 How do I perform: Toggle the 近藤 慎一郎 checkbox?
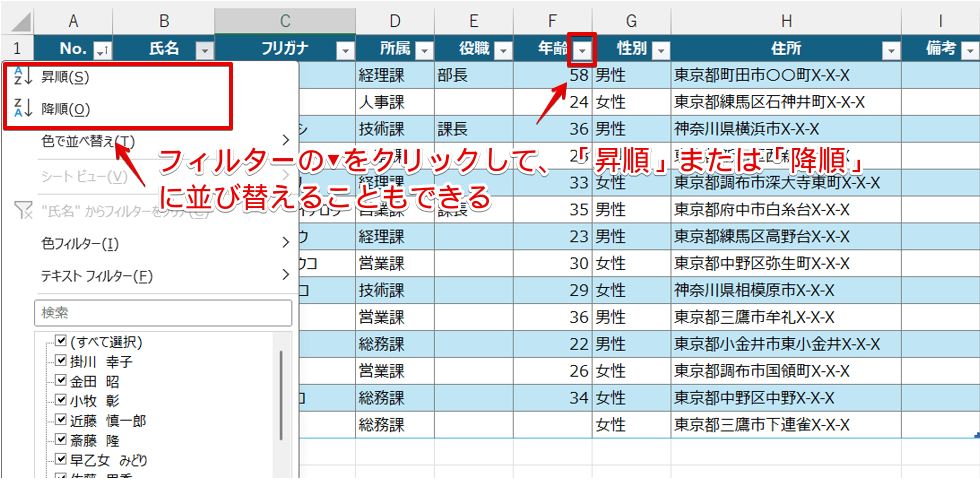[x=61, y=420]
